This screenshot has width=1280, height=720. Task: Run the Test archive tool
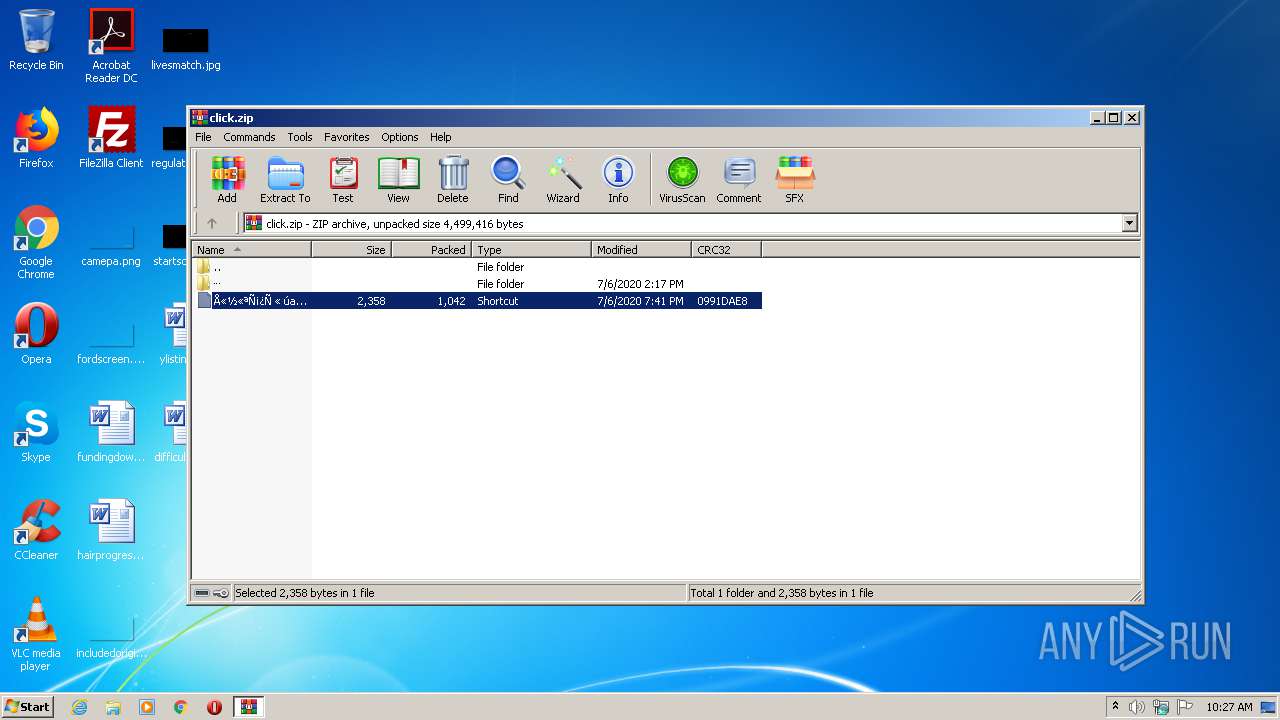[x=343, y=180]
